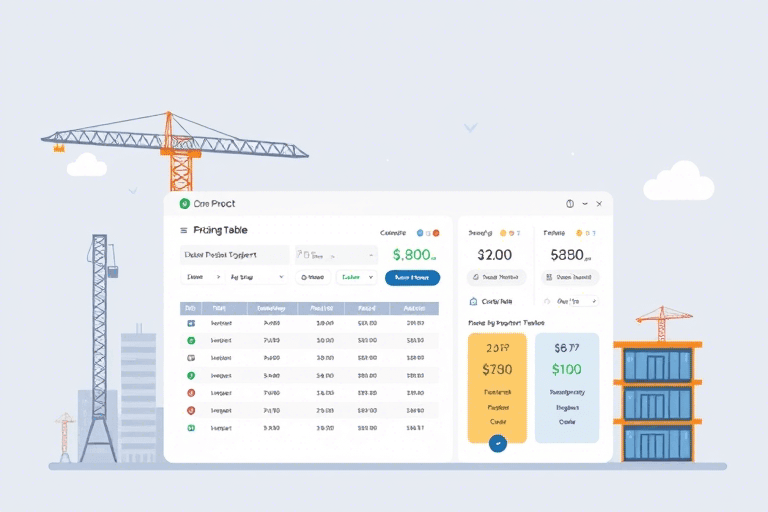Click the last column header of the table
Image resolution: width=768 pixels, height=512 pixels.
point(414,308)
